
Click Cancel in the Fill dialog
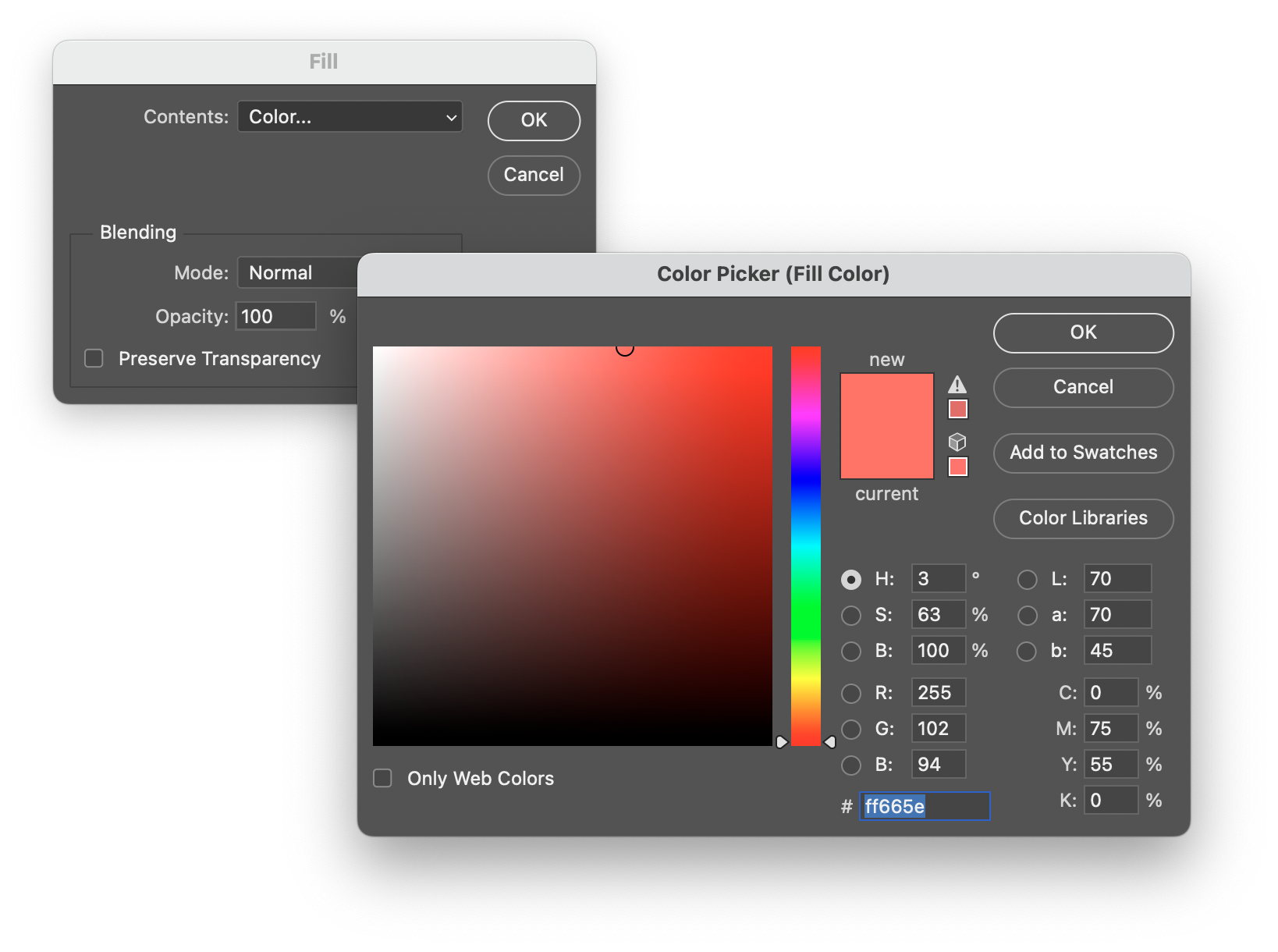click(534, 176)
